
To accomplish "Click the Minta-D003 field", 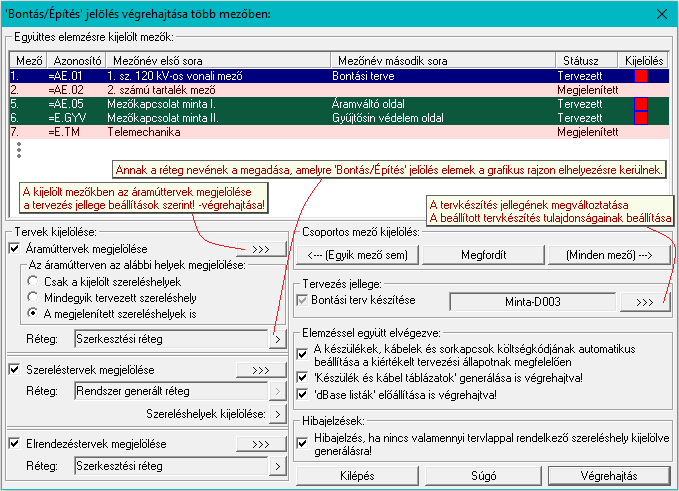I will (x=533, y=302).
